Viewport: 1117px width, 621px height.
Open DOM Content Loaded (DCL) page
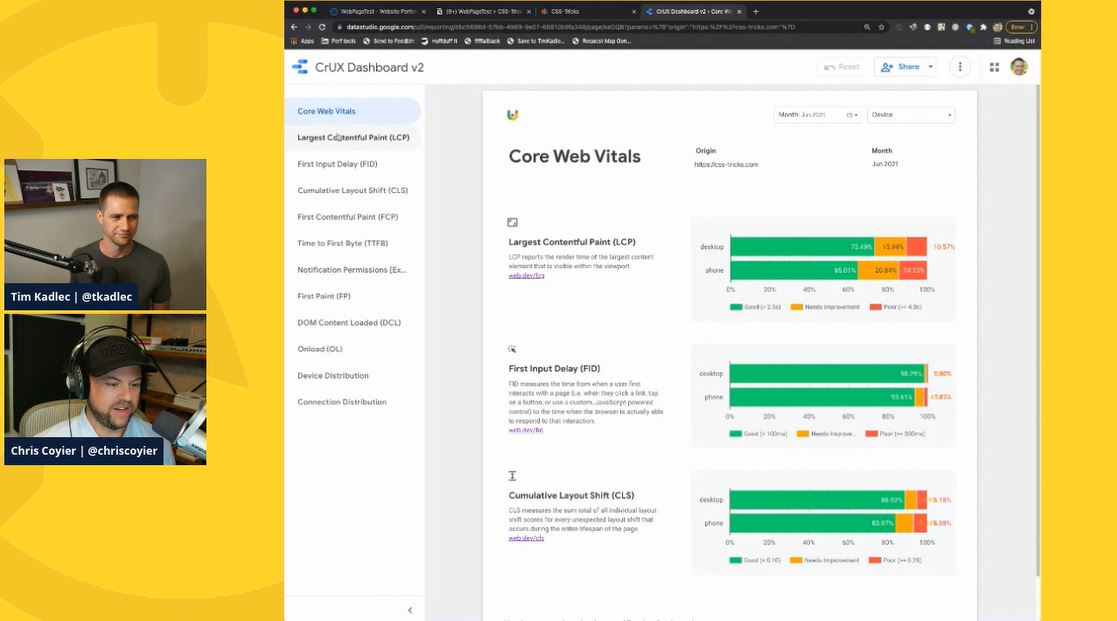click(x=353, y=323)
